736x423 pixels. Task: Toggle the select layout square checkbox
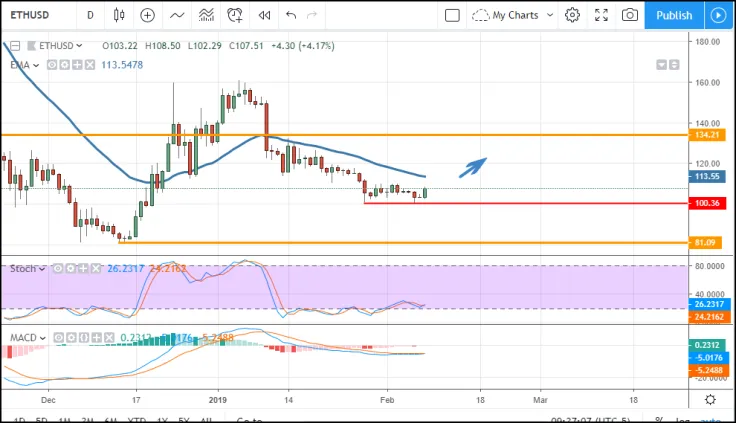(452, 15)
